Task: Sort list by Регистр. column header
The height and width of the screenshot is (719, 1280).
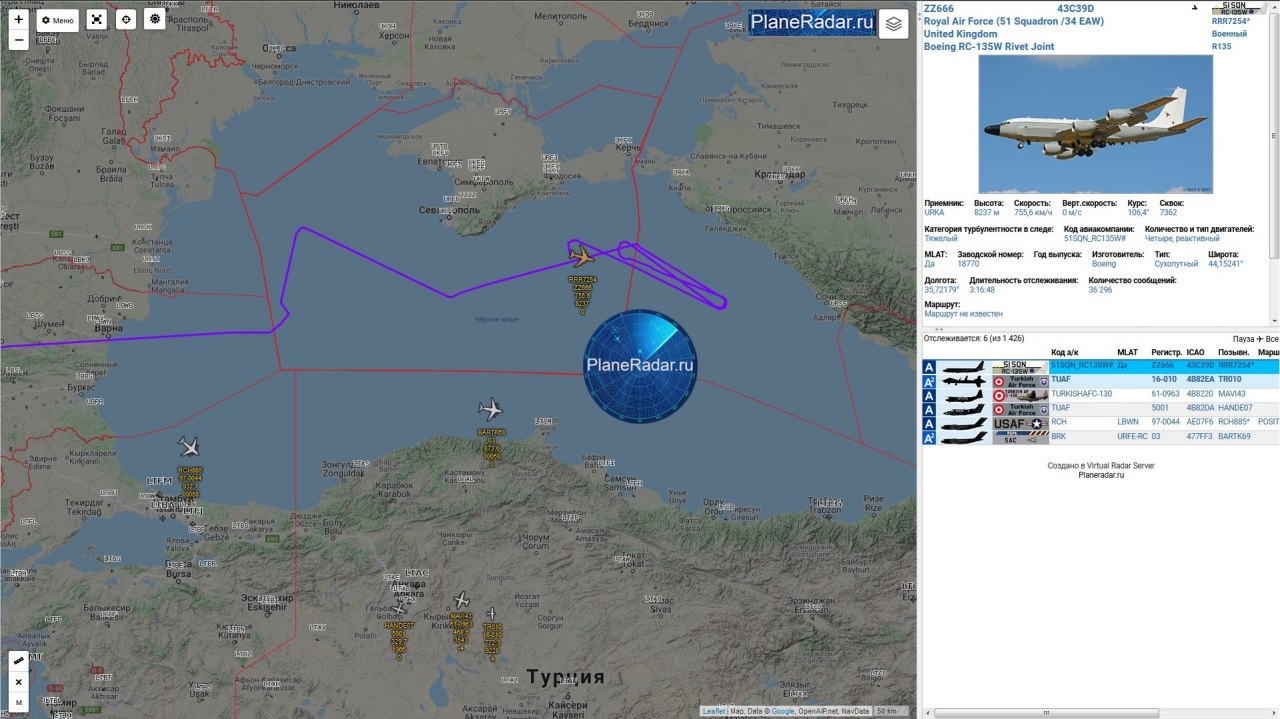Action: pos(1166,352)
